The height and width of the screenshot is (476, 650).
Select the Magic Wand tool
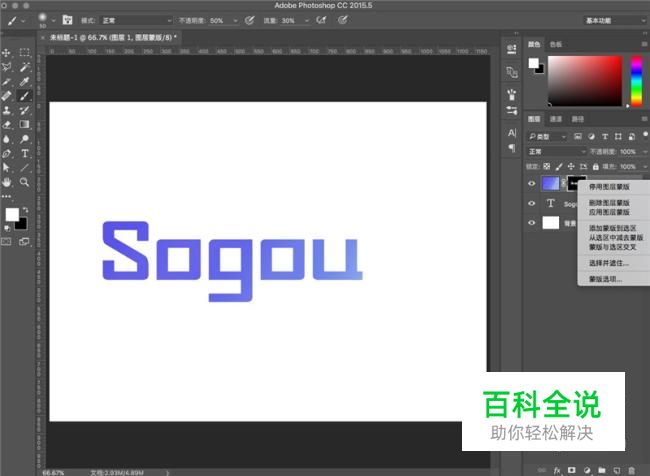click(x=24, y=67)
